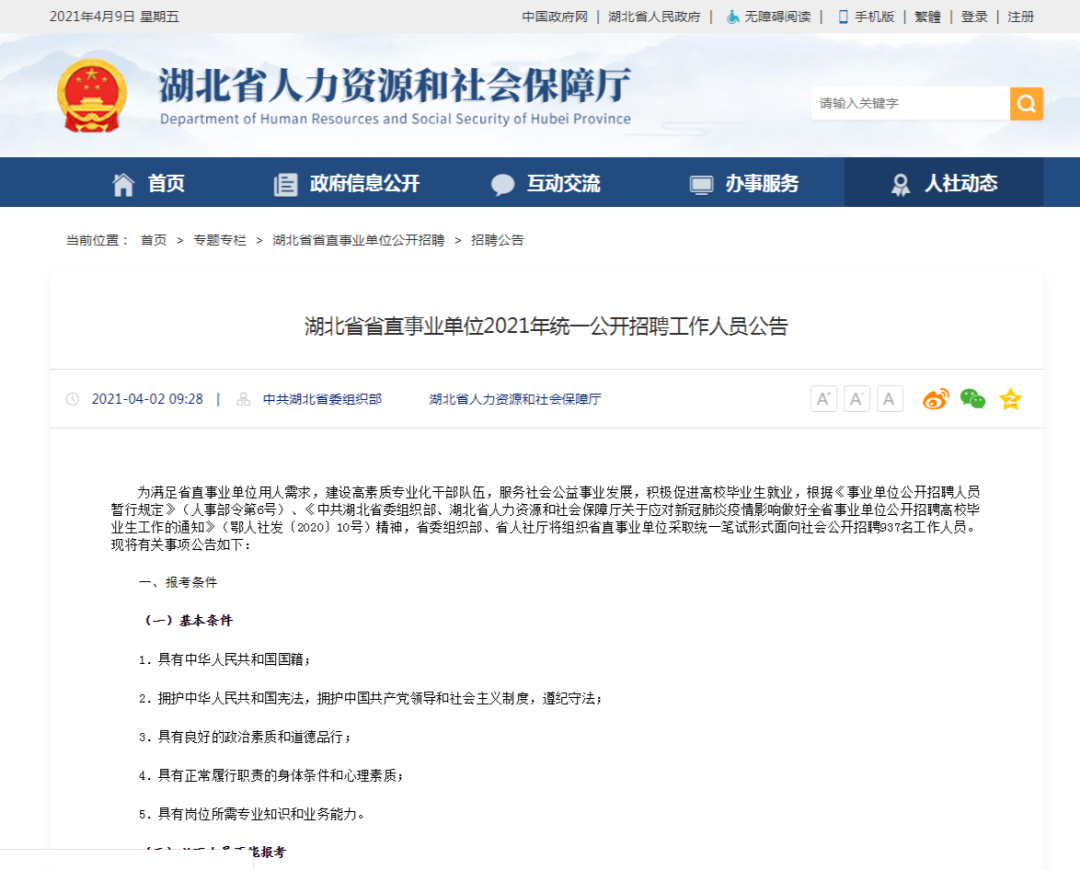Go to 首页 in the breadcrumb
The image size is (1080, 870).
(154, 240)
